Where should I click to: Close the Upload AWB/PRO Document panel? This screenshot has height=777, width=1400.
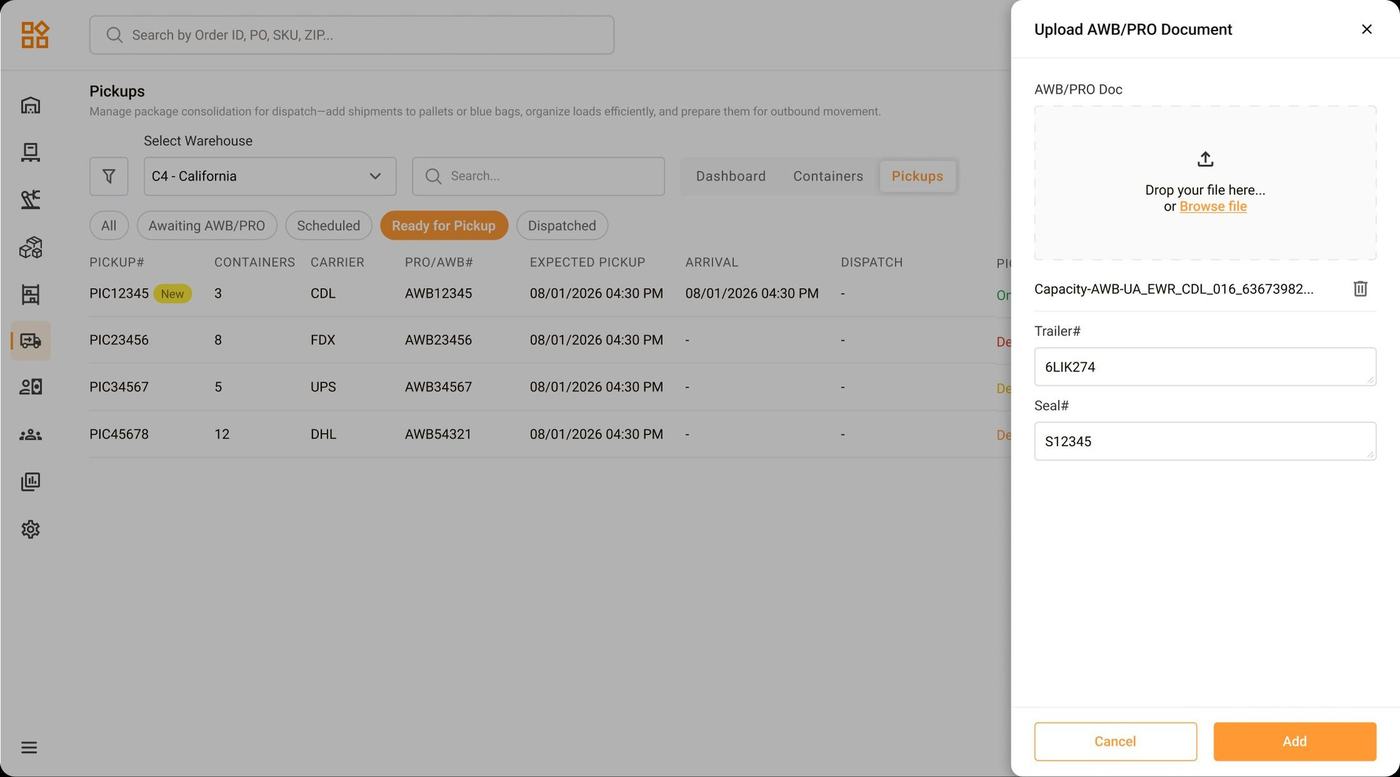click(x=1367, y=29)
